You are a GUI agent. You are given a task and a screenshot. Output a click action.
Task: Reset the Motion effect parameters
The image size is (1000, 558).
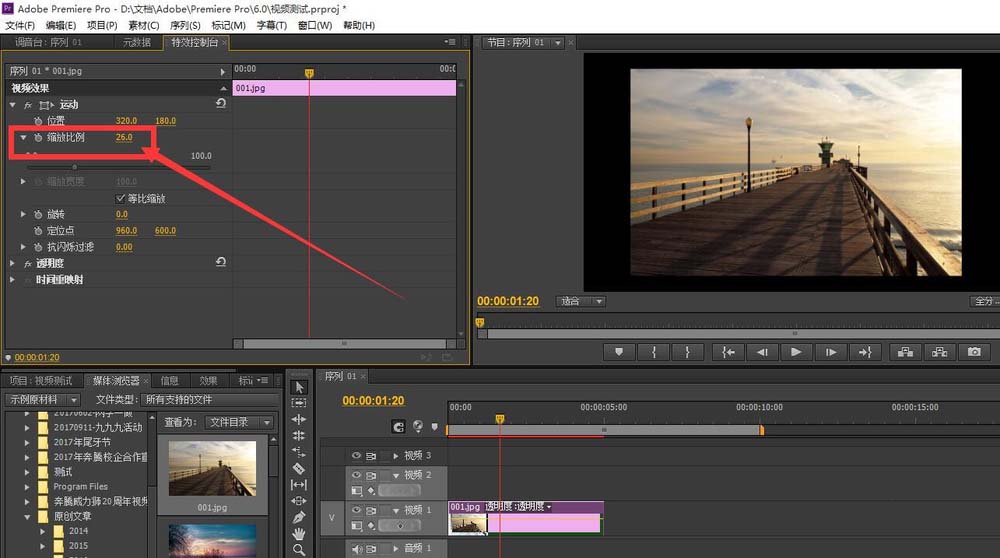220,104
